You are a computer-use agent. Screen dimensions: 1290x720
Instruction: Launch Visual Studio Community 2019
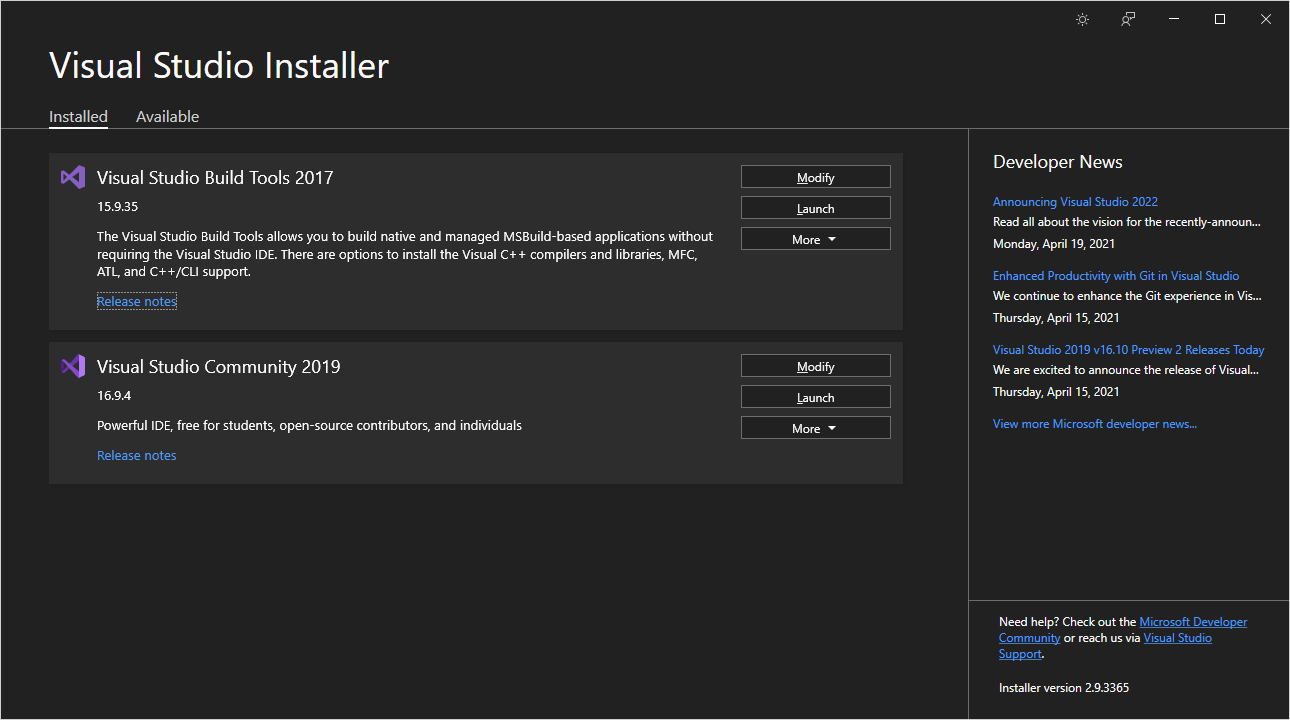pos(815,397)
